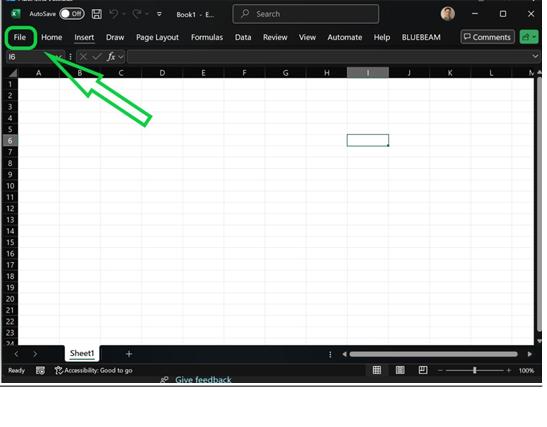Click the macro recording status bar icon
The width and height of the screenshot is (547, 427).
40,370
